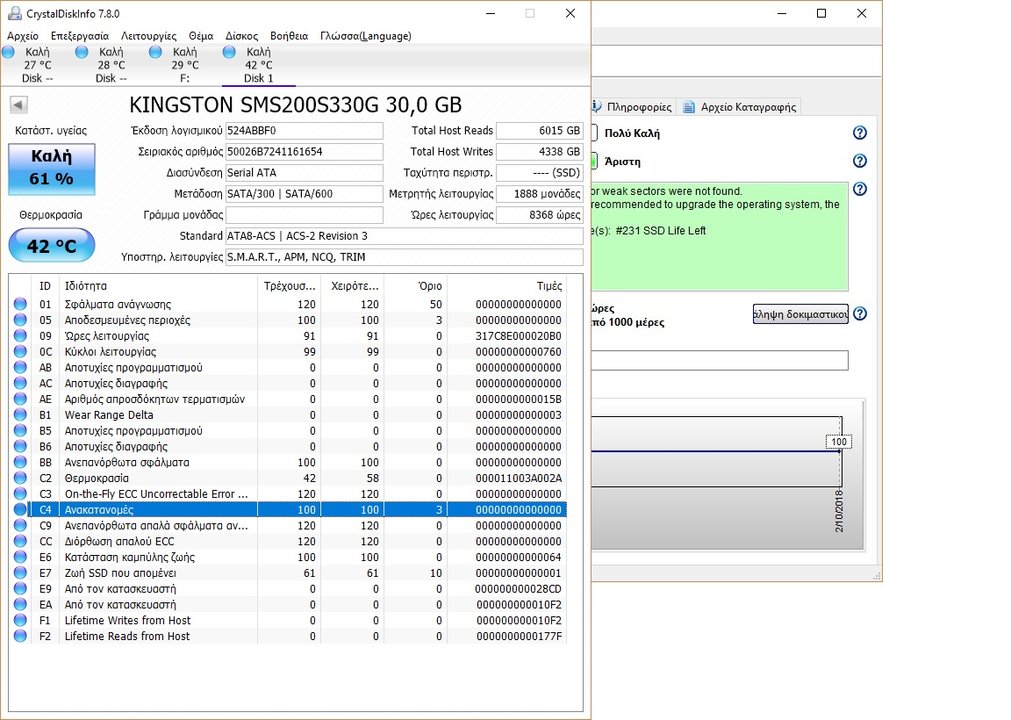Open the Γλώσσα(Language) menu
Viewport: 1011px width, 720px height.
click(x=366, y=36)
